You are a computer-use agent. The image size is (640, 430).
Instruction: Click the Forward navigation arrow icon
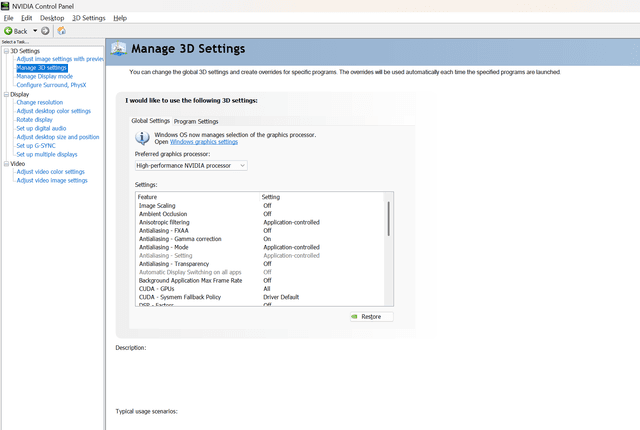(x=45, y=31)
